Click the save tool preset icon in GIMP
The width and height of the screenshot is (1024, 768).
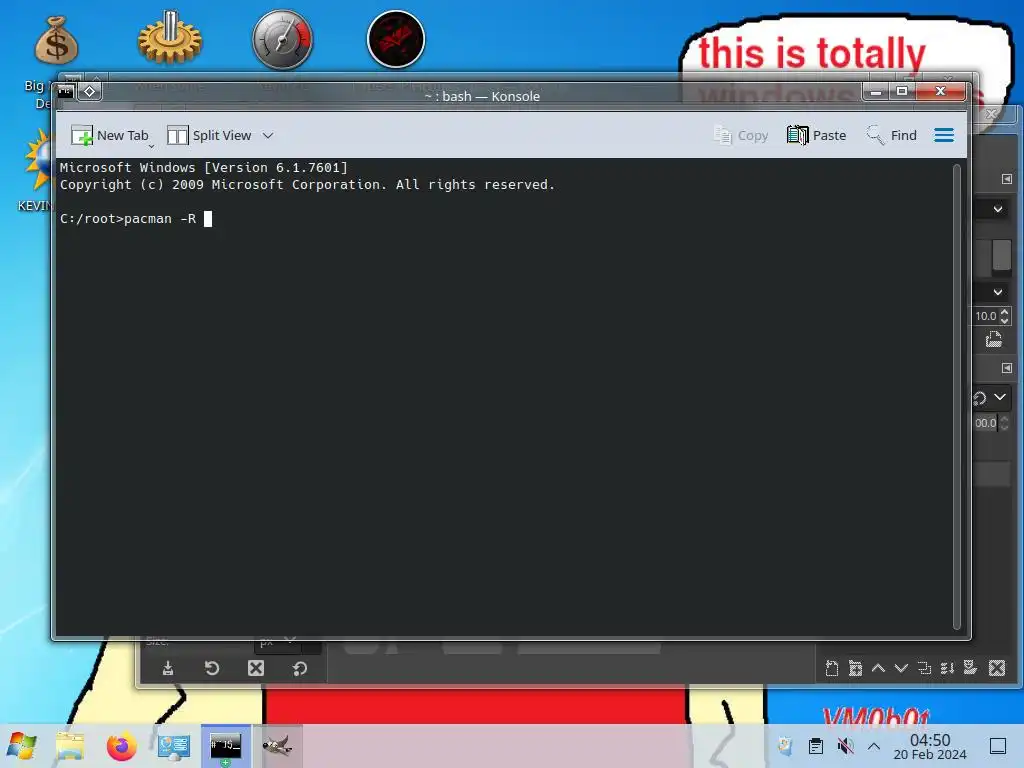(x=168, y=668)
